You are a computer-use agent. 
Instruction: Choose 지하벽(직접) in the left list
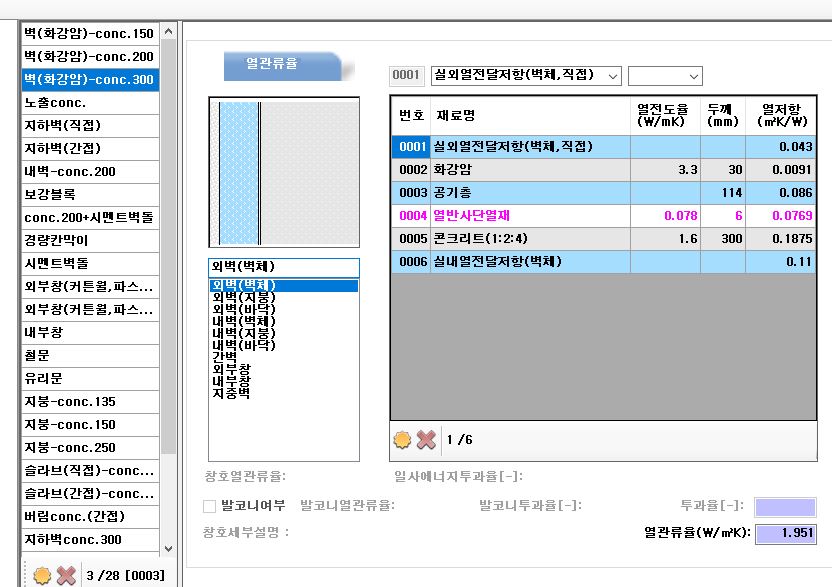(89, 126)
